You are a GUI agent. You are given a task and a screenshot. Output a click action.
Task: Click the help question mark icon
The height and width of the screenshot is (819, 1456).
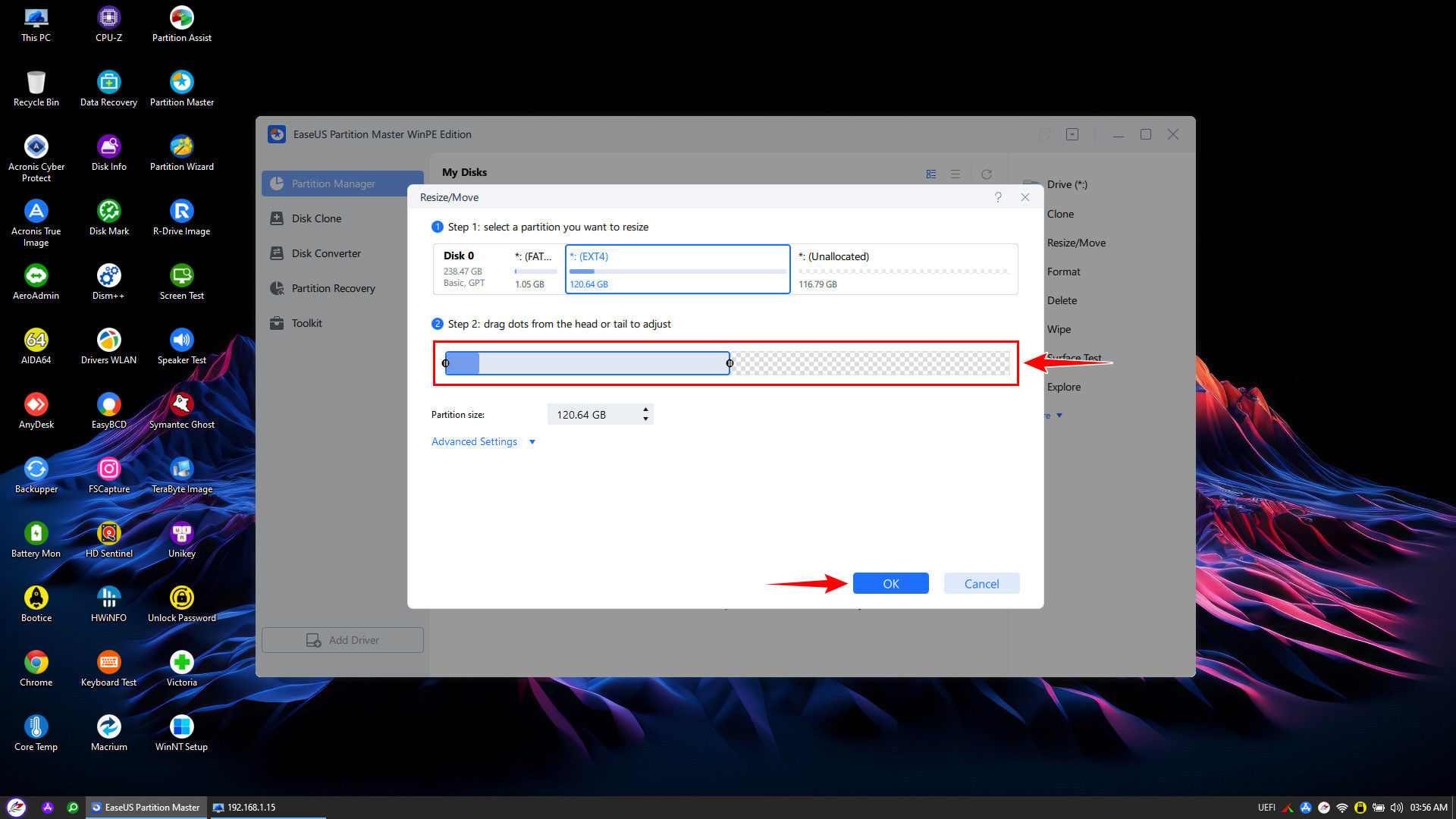(x=998, y=197)
